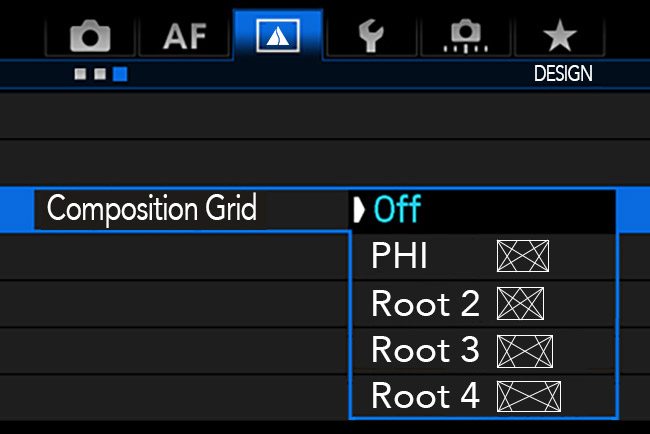Click the Root 3 grid preview icon

524,352
